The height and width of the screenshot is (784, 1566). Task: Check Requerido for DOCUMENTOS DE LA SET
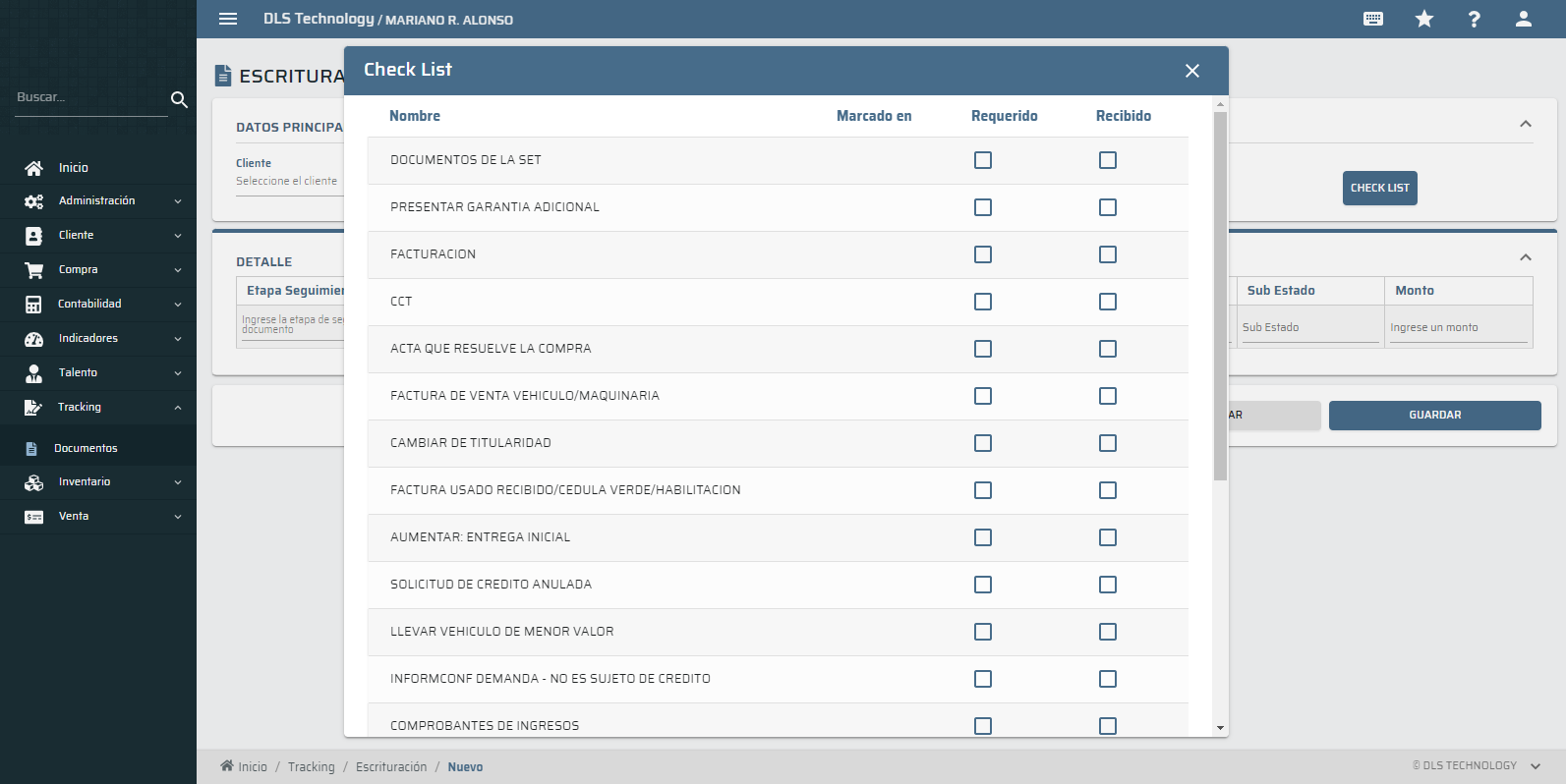[x=983, y=160]
